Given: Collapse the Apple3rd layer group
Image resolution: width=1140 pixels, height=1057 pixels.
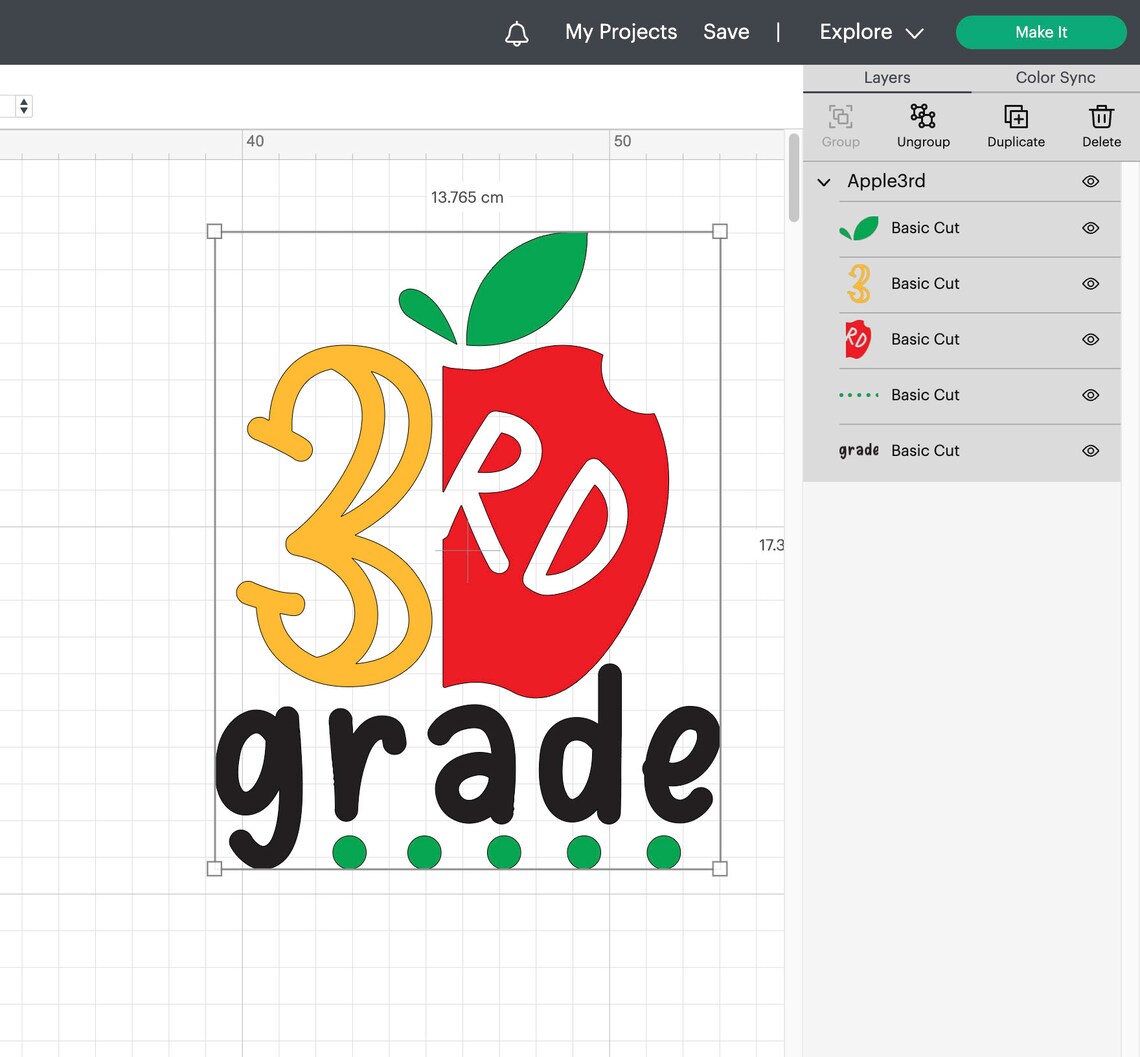Looking at the screenshot, I should click(x=823, y=181).
